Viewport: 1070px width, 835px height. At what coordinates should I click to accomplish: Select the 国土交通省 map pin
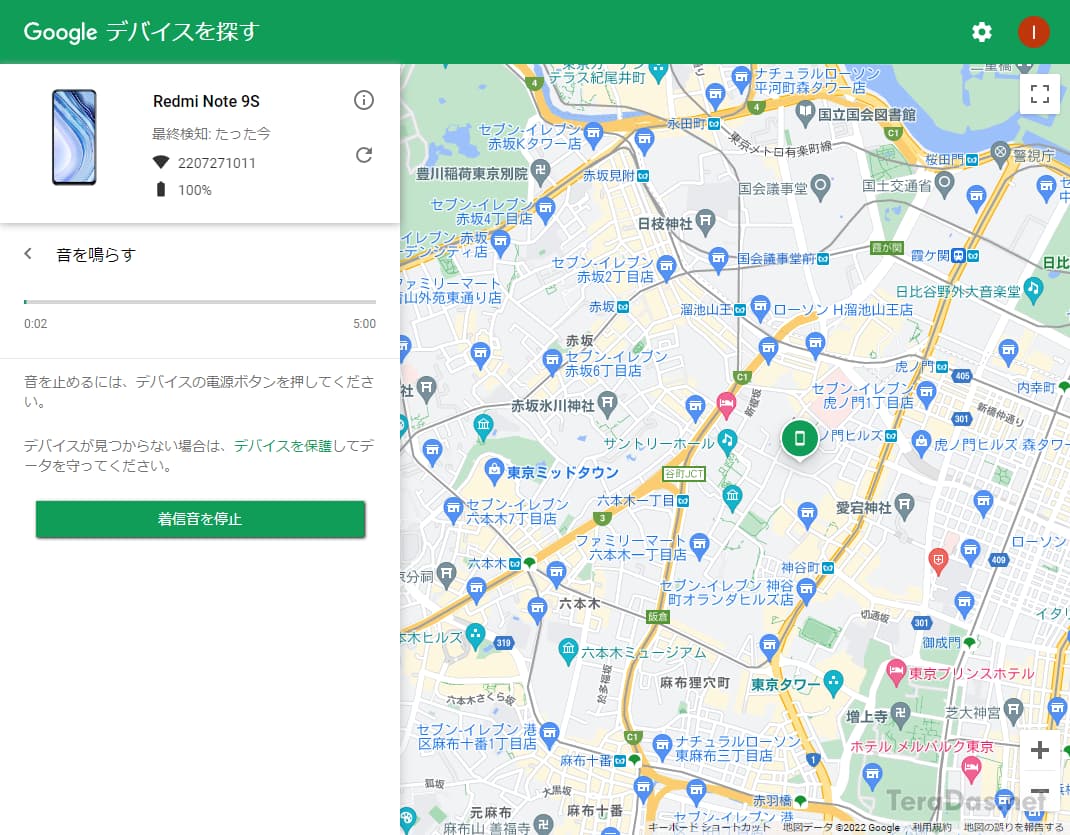pos(944,184)
